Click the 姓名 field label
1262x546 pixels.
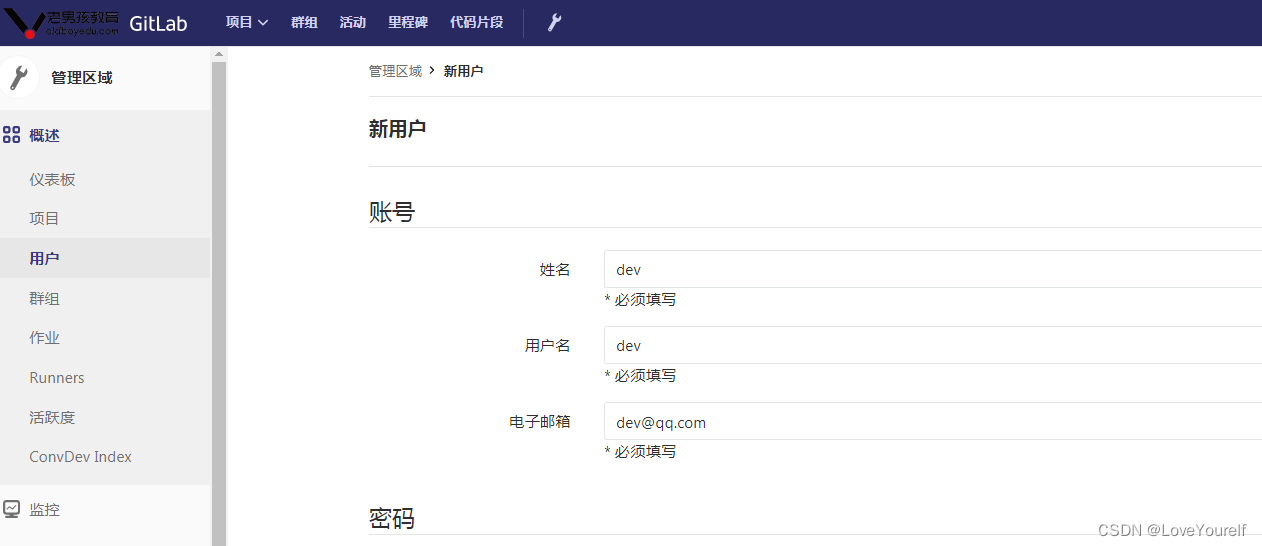[x=555, y=269]
